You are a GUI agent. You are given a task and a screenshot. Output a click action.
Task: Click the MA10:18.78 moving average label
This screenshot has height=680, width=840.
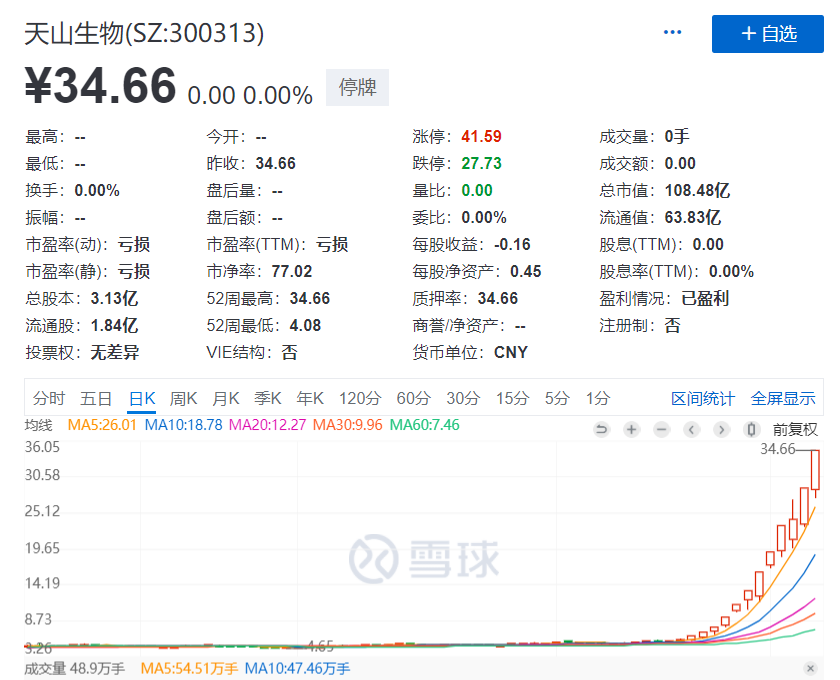(x=183, y=425)
